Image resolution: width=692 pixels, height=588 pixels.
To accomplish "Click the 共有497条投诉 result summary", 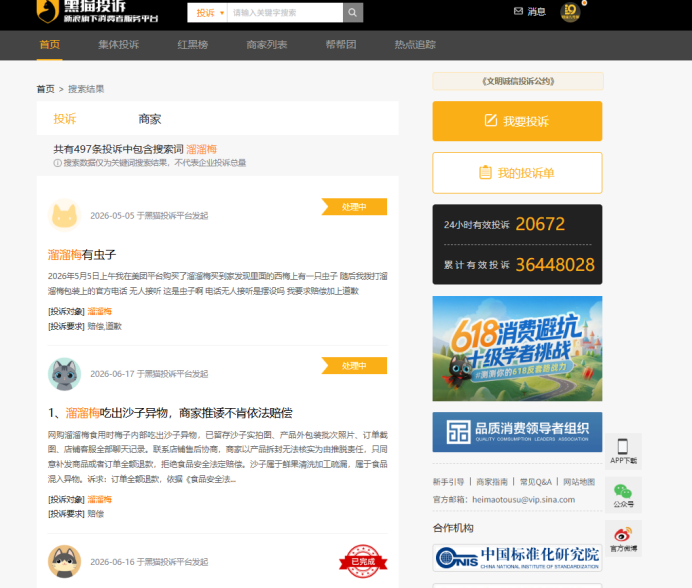I will pos(135,149).
